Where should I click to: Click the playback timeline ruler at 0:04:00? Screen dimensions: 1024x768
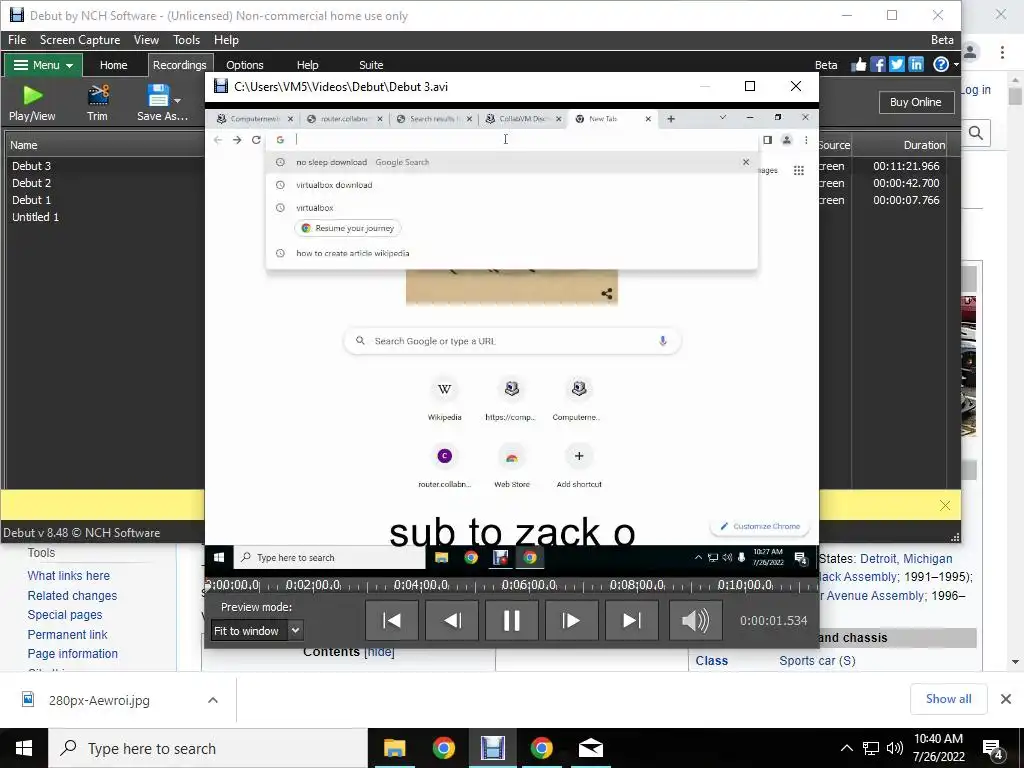tap(421, 585)
